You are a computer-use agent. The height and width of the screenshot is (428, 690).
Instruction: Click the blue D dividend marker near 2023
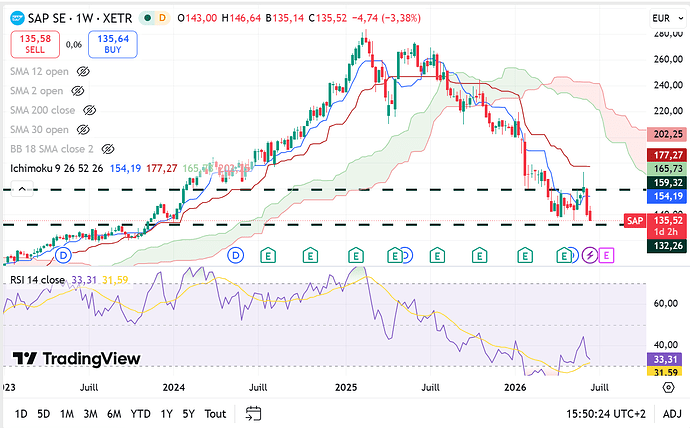pos(63,255)
